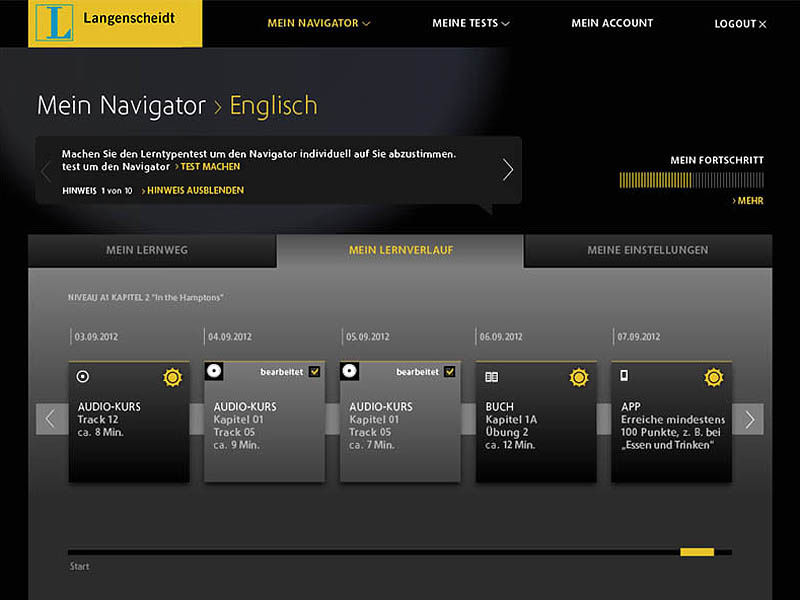Open Mehr link under progress
800x600 pixels.
(x=748, y=201)
